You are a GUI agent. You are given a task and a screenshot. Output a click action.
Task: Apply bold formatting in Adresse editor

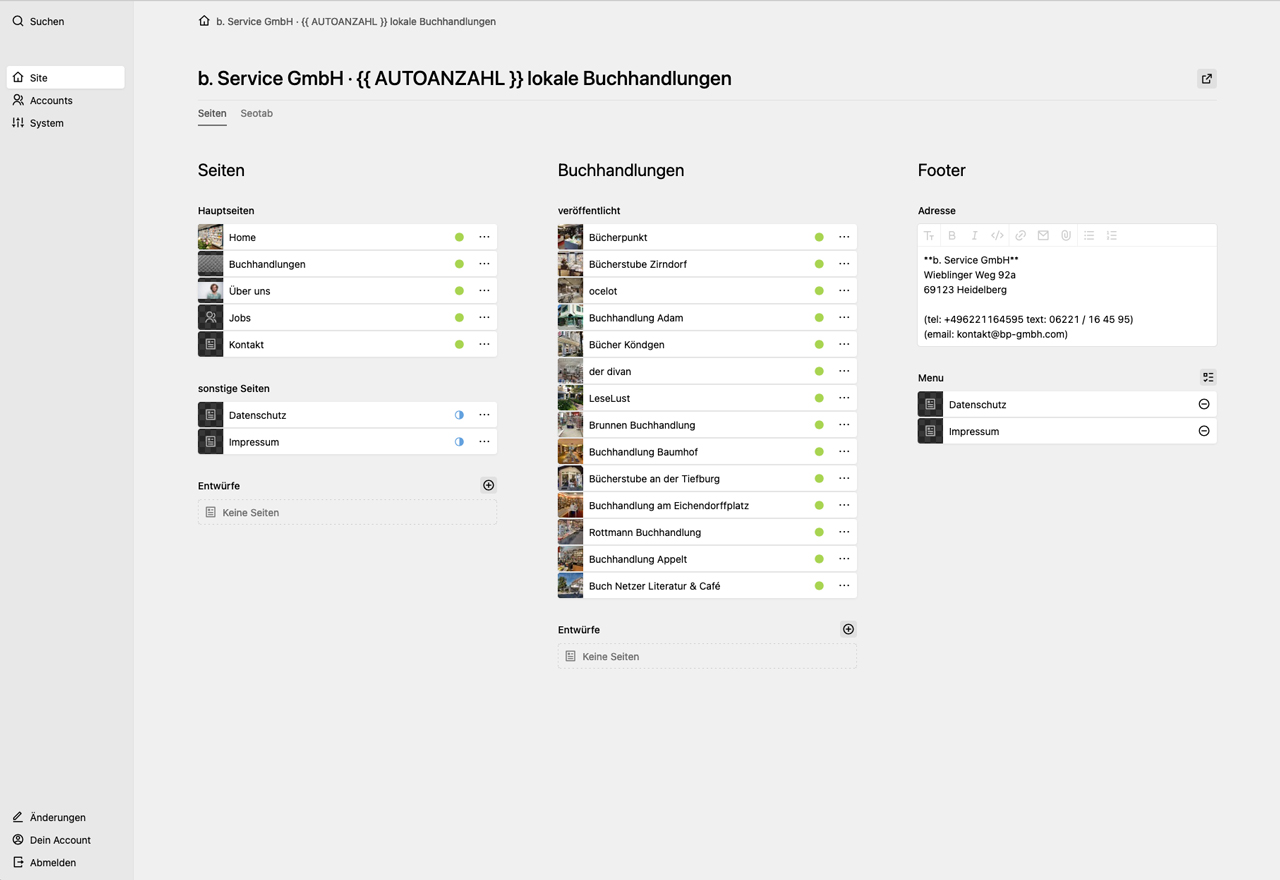952,236
